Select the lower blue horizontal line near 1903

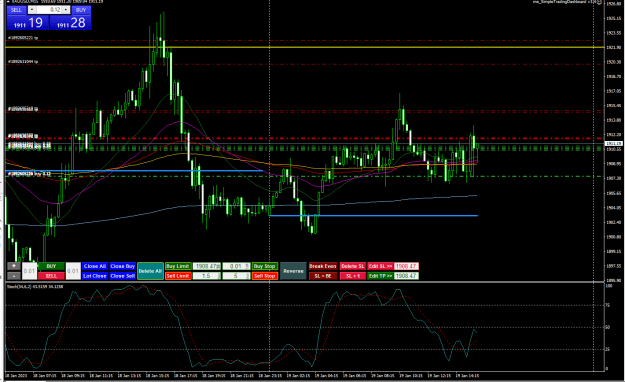point(373,216)
